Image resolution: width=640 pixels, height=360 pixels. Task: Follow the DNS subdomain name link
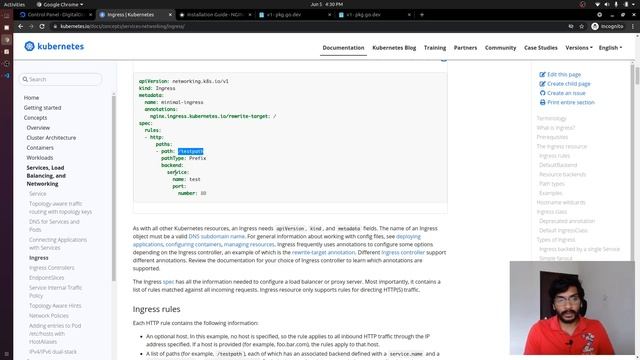tap(216, 236)
